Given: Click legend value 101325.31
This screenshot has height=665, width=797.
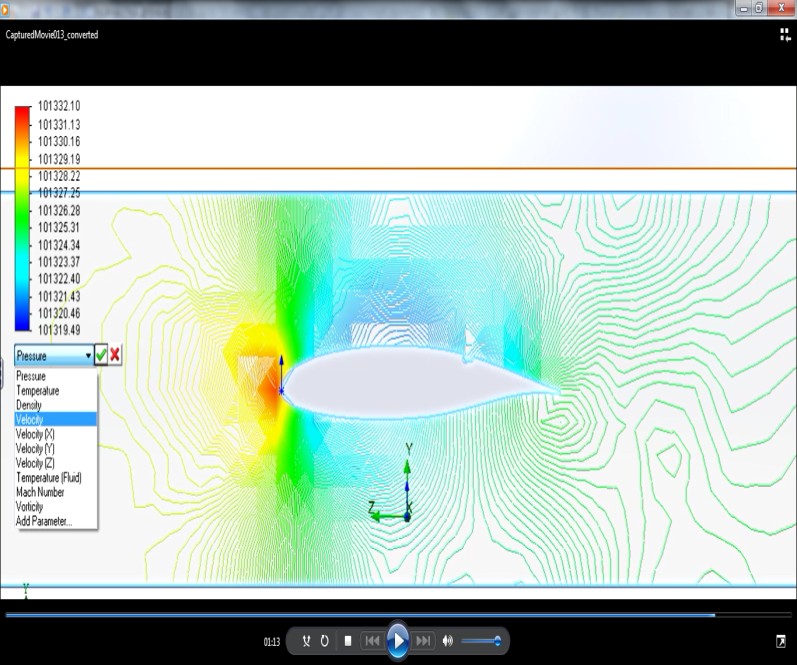Looking at the screenshot, I should coord(59,227).
